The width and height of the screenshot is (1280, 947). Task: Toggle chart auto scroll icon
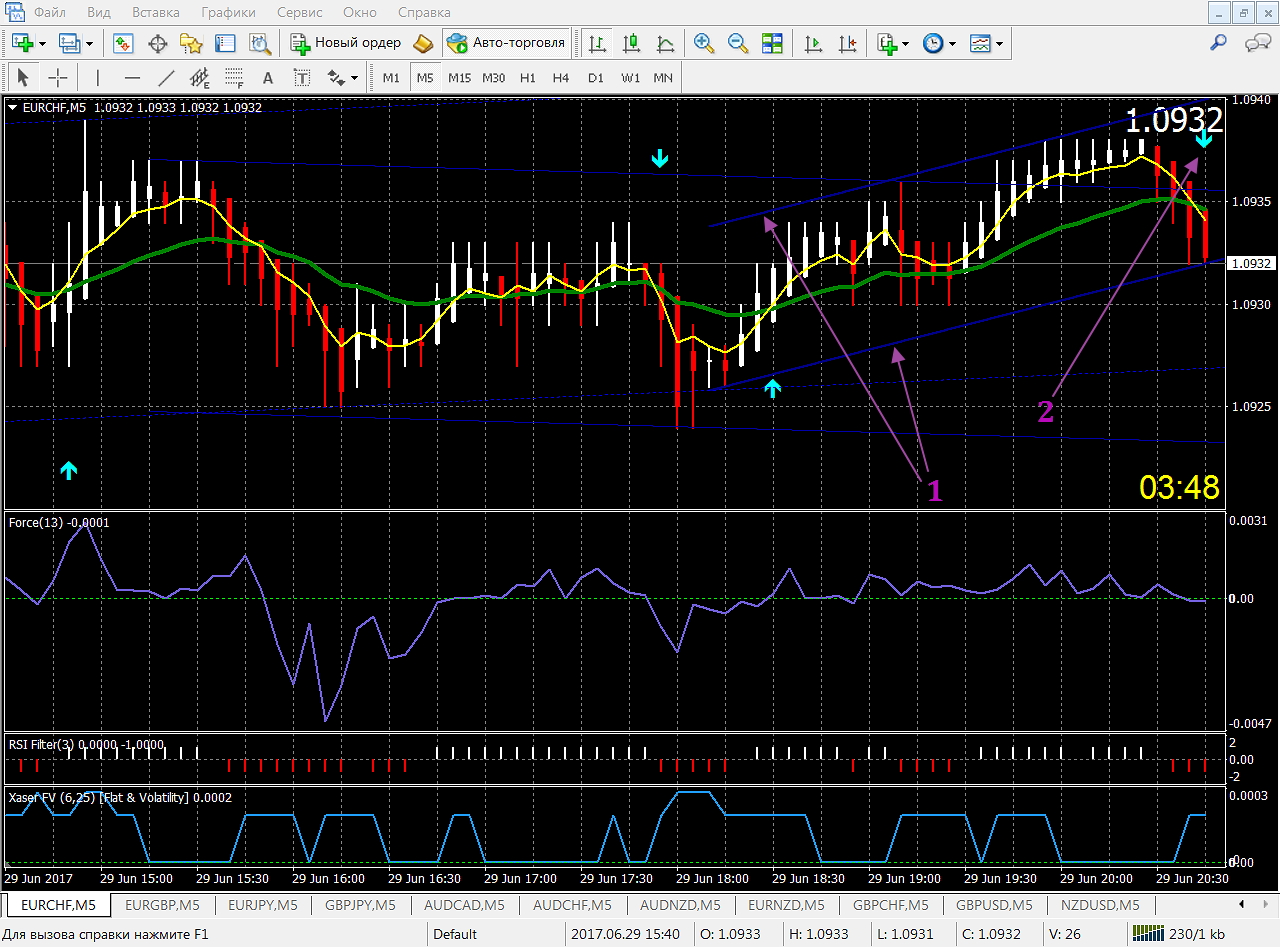[x=814, y=43]
